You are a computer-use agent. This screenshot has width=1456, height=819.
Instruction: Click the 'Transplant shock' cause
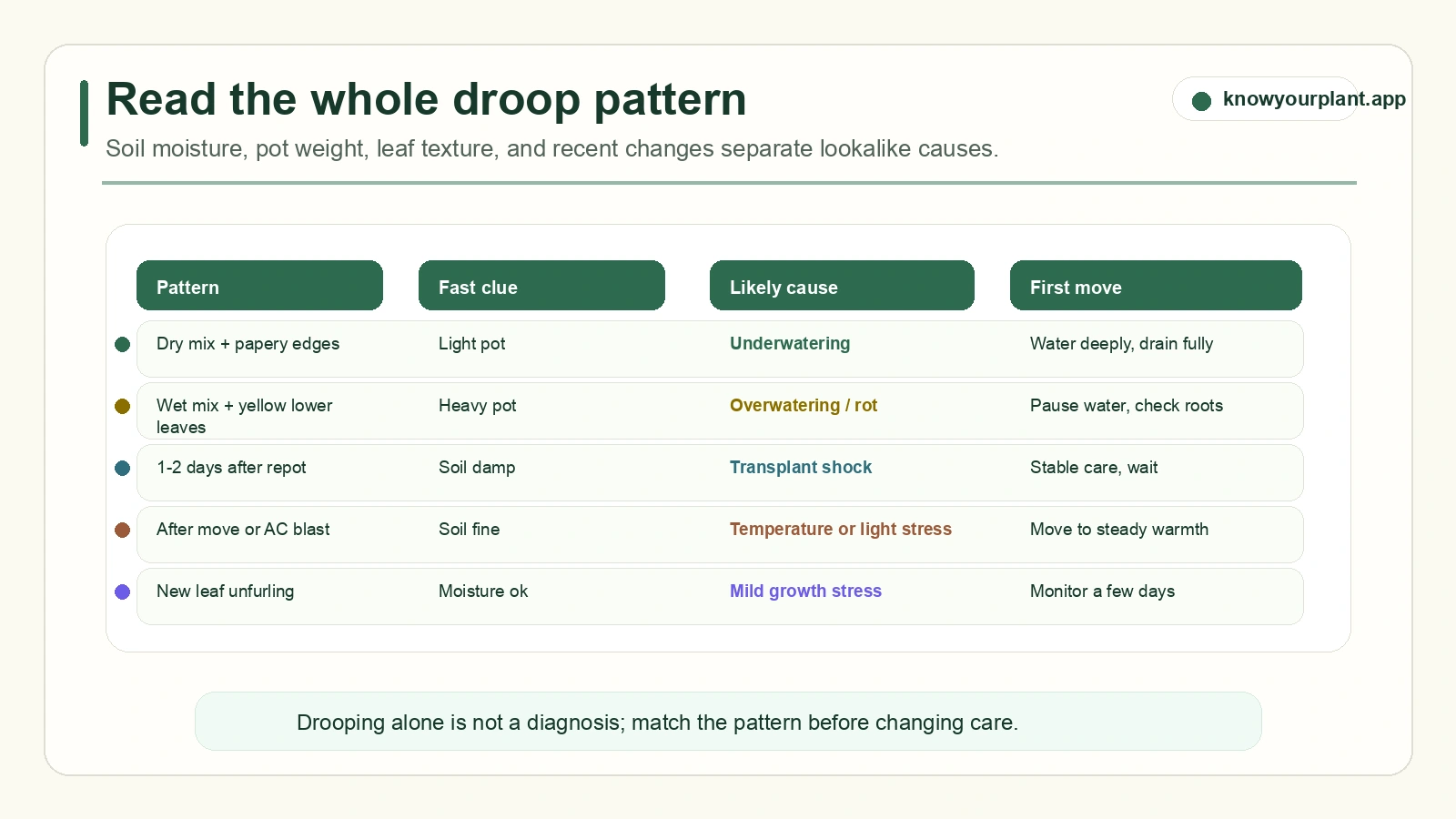pyautogui.click(x=801, y=468)
